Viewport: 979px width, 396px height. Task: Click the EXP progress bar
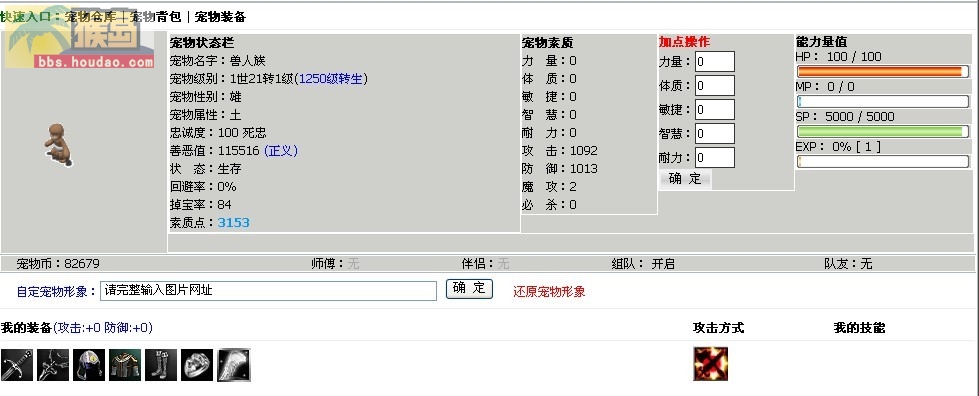point(882,161)
